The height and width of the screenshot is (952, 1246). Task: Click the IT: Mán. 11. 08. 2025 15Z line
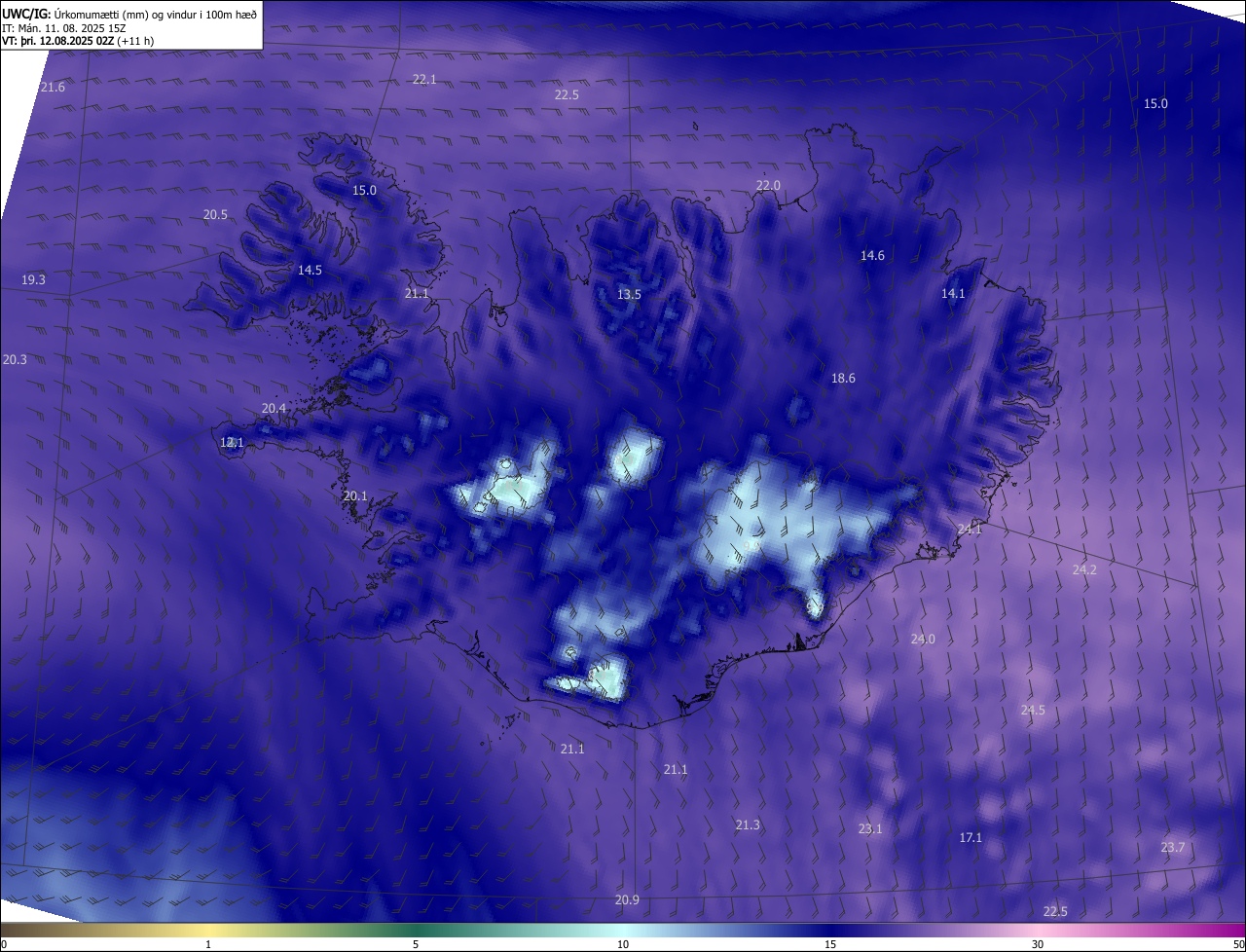(64, 28)
